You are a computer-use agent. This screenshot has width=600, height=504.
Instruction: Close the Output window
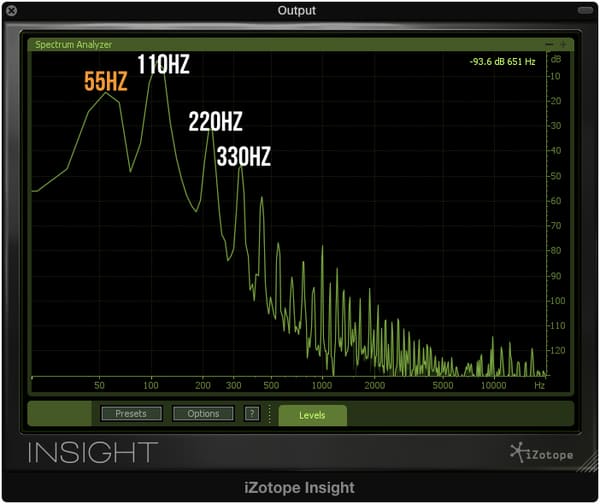12,10
